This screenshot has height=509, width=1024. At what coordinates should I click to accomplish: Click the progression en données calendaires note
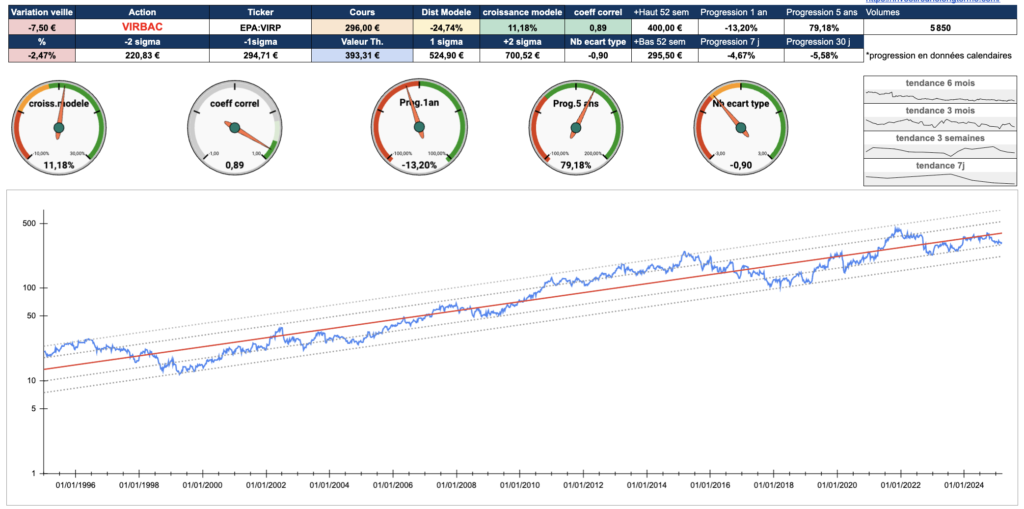[x=939, y=56]
